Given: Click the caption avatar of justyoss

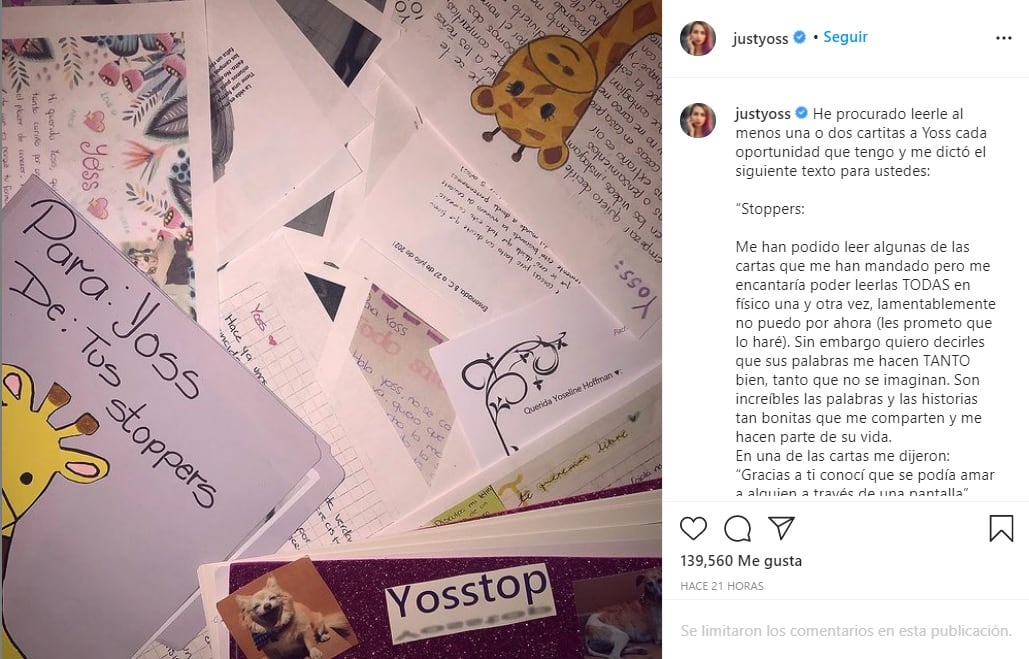Looking at the screenshot, I should click(x=698, y=120).
